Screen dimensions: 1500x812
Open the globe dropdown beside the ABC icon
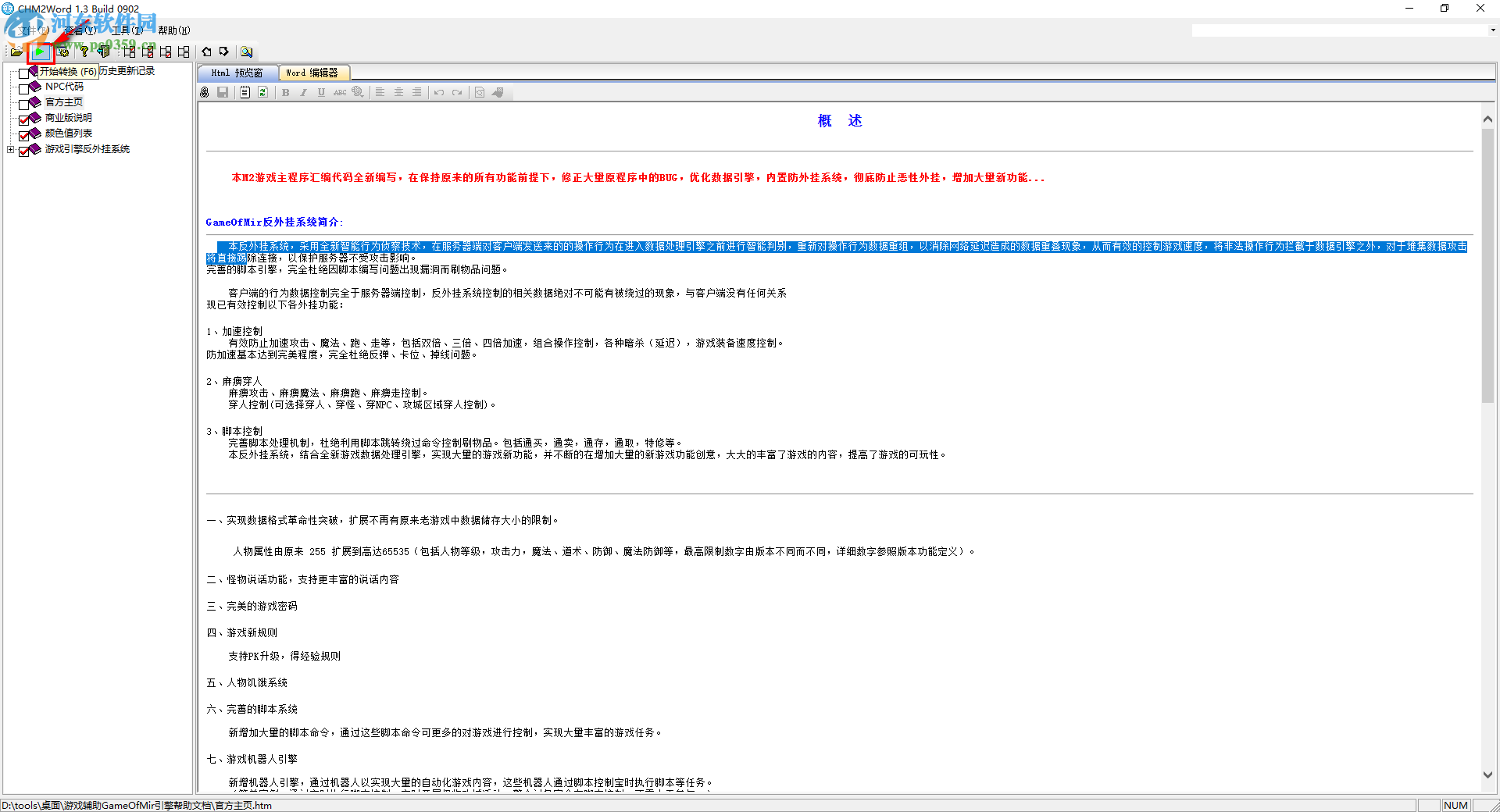pyautogui.click(x=358, y=92)
